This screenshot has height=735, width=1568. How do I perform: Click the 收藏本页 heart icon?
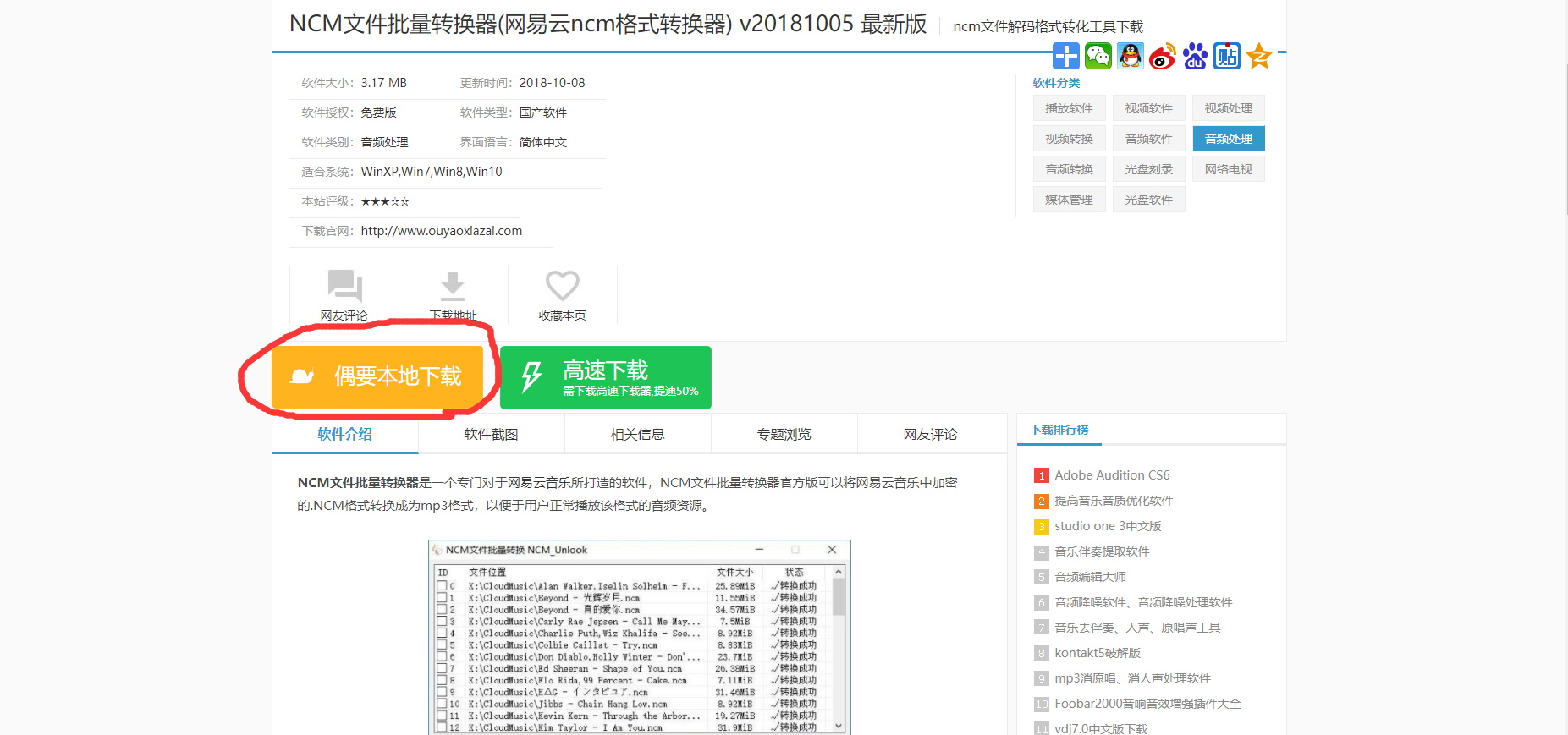coord(563,286)
